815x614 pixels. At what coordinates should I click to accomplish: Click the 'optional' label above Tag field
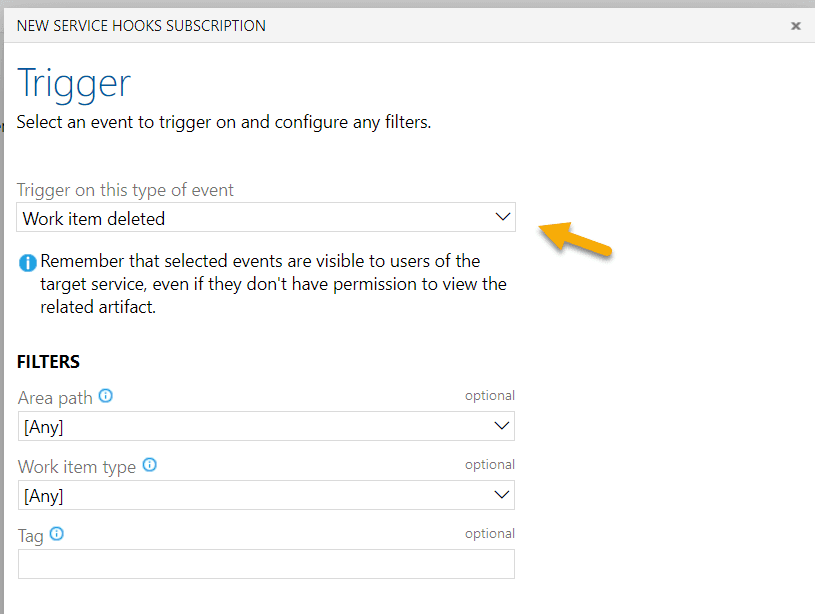pos(489,534)
